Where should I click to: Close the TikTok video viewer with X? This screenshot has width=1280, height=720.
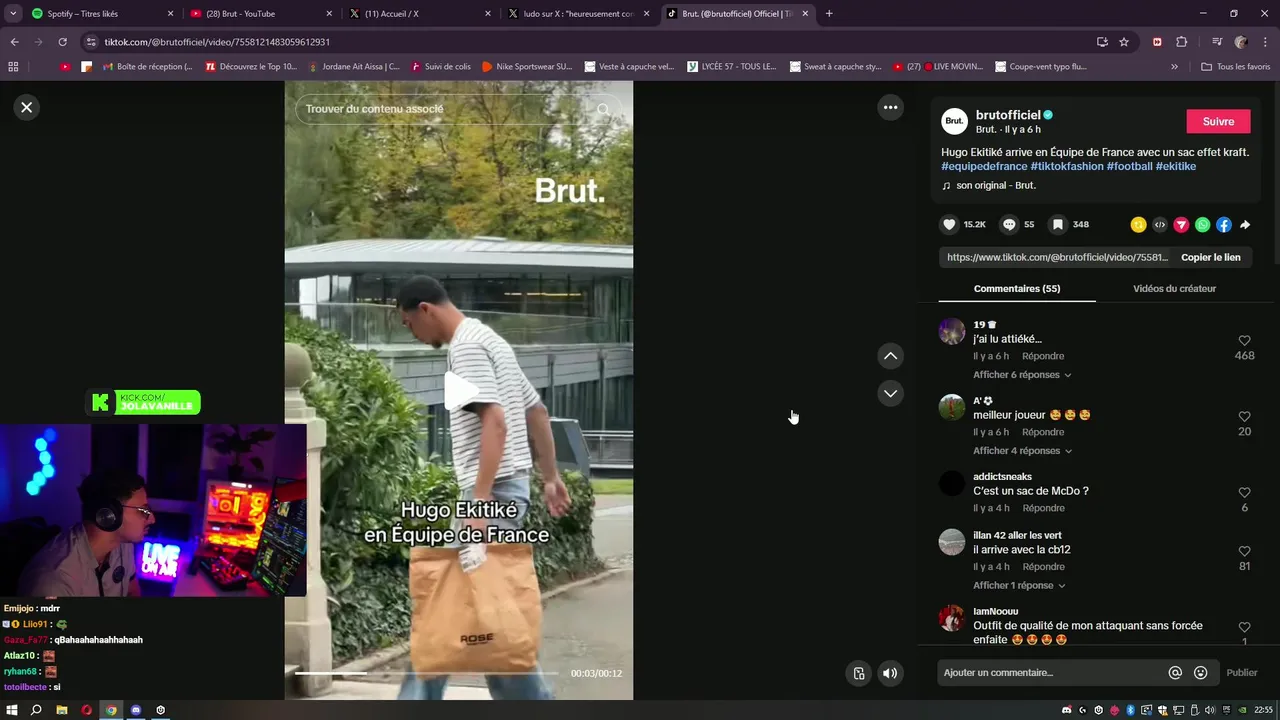[x=27, y=107]
